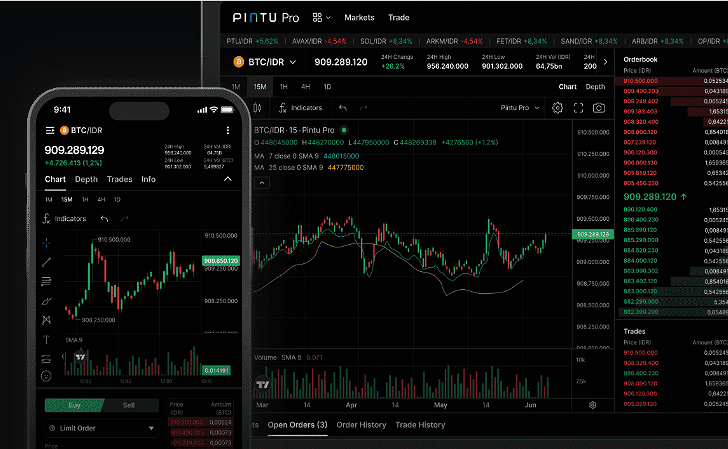The image size is (728, 449).
Task: Select the 4H timeframe on phone
Action: tap(101, 200)
